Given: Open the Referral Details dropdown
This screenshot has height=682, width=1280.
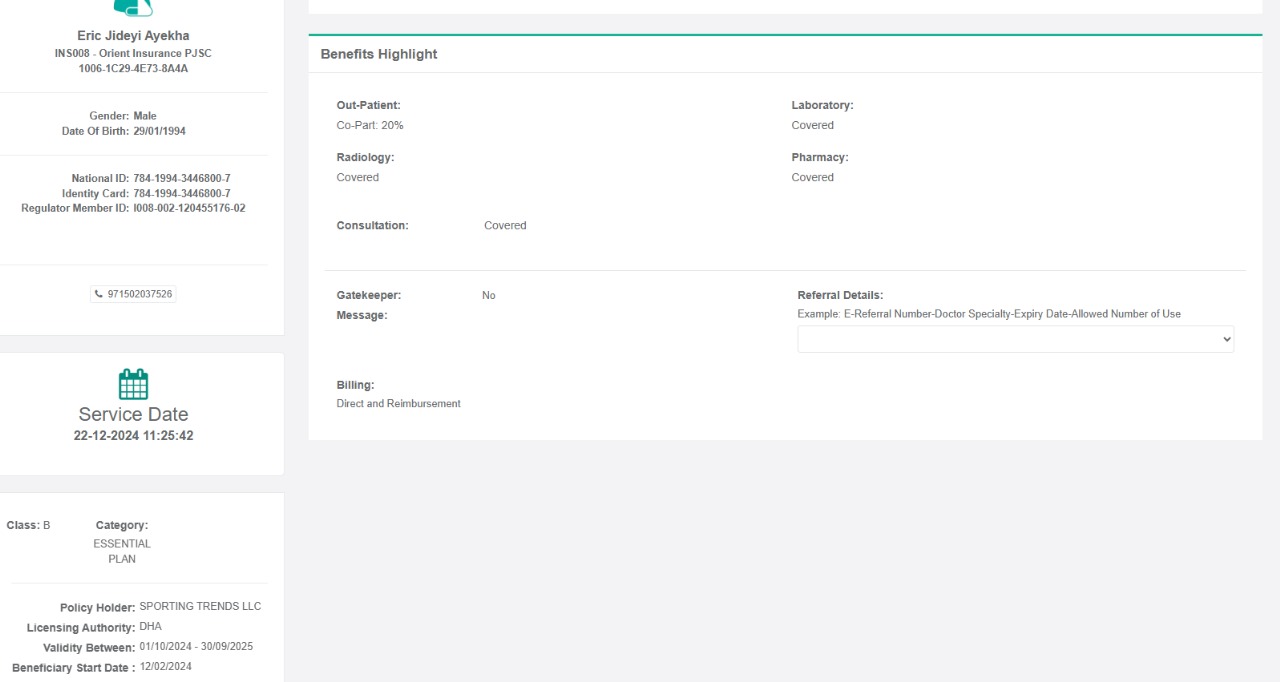Looking at the screenshot, I should [x=1015, y=339].
